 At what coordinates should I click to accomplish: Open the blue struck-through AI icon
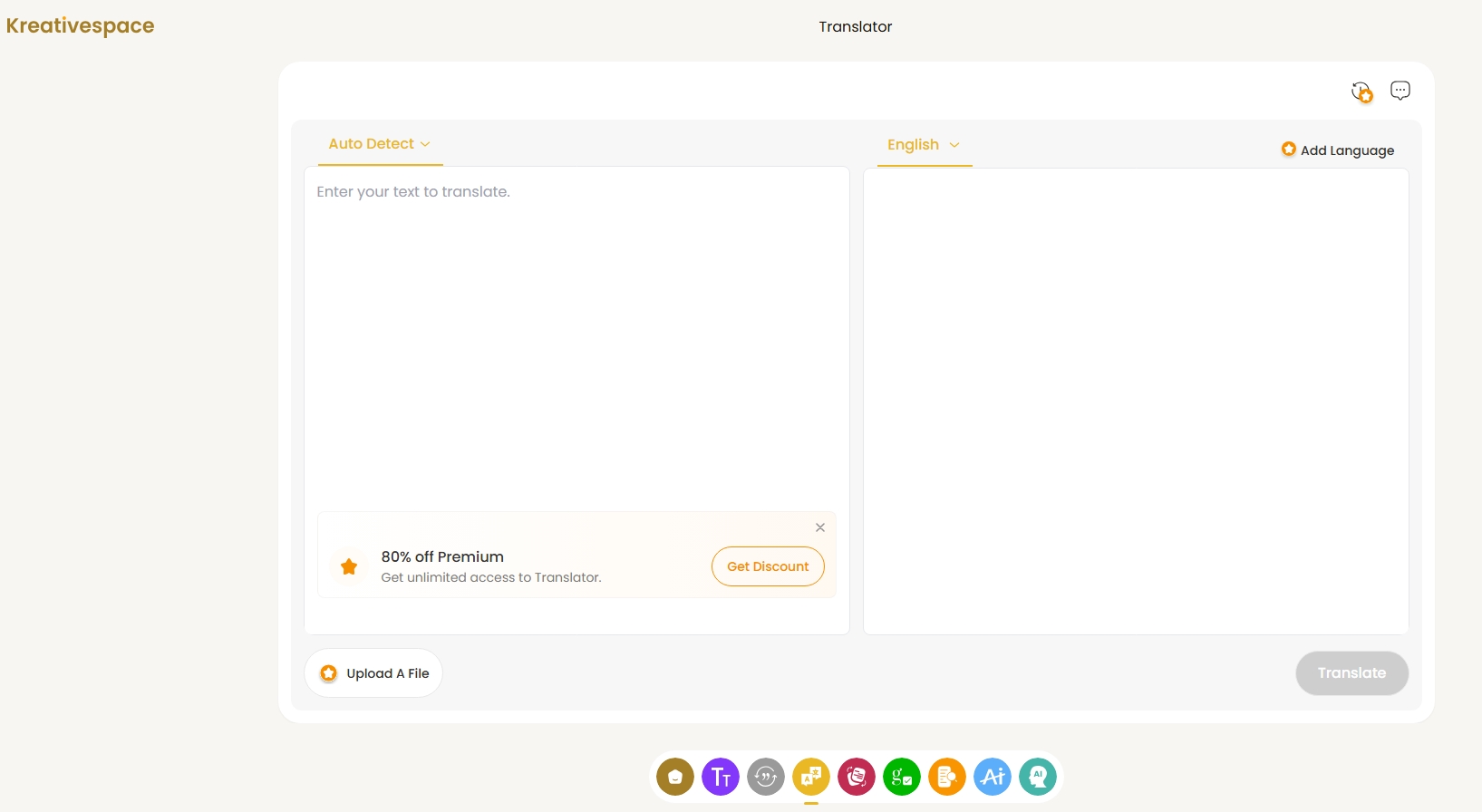click(x=993, y=777)
